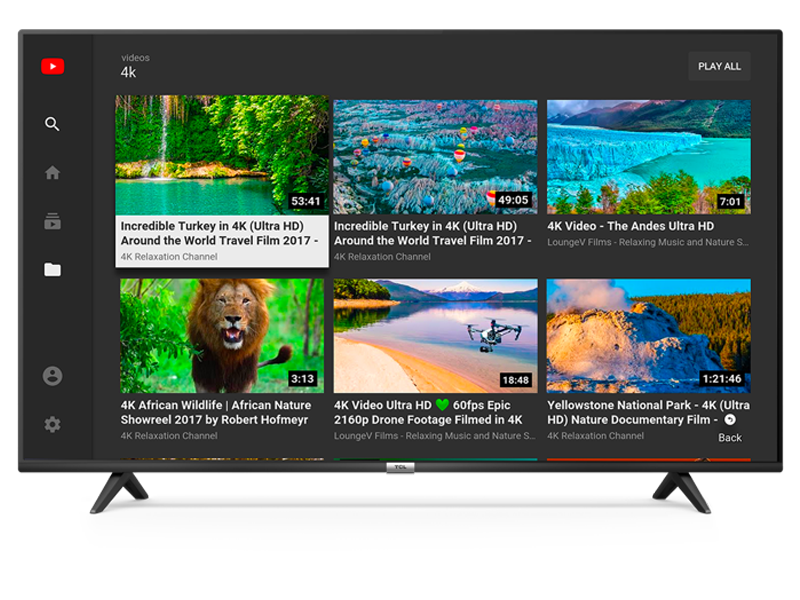Click the Back button

point(730,438)
